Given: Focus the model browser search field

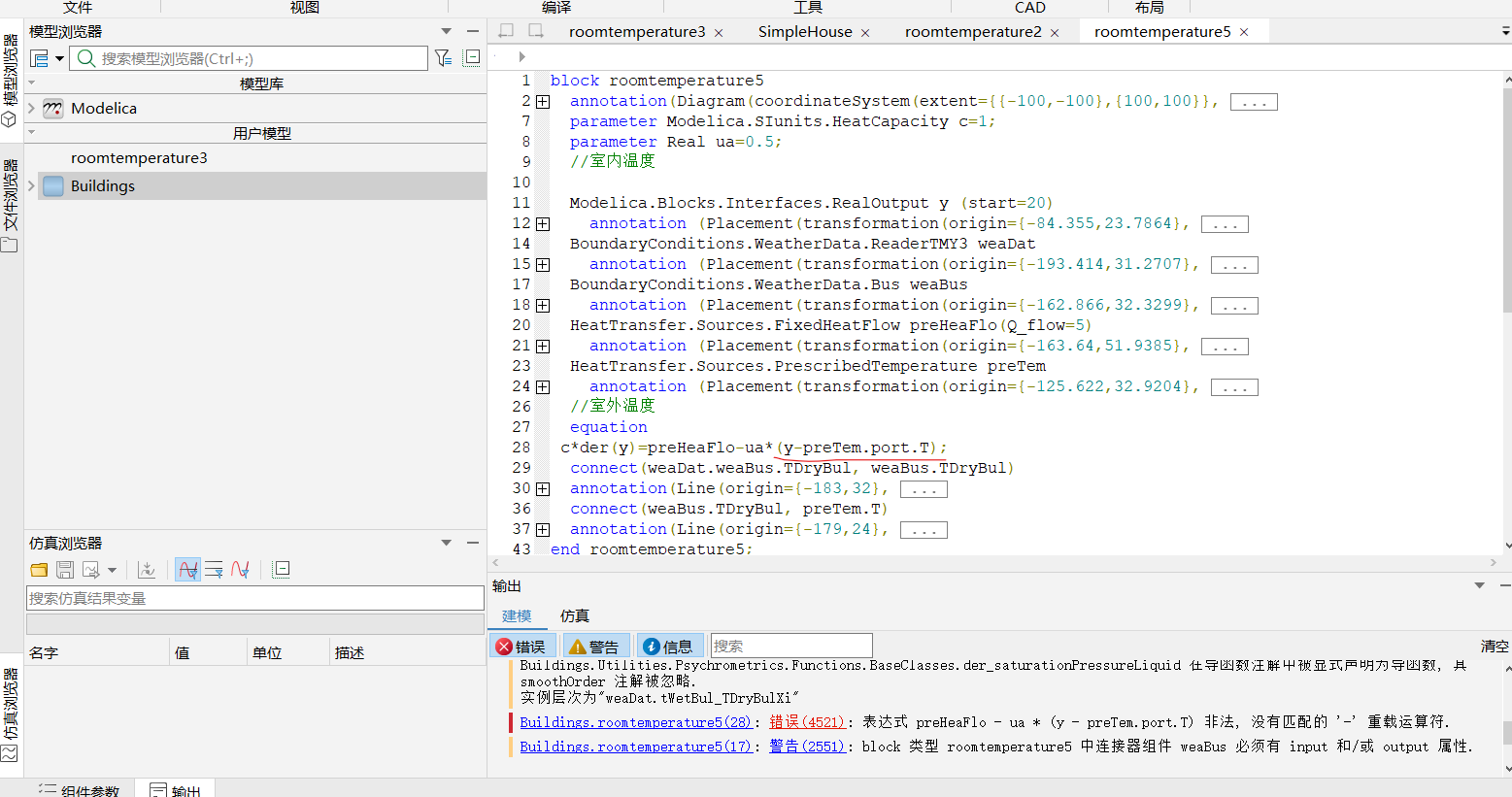Looking at the screenshot, I should [x=249, y=58].
